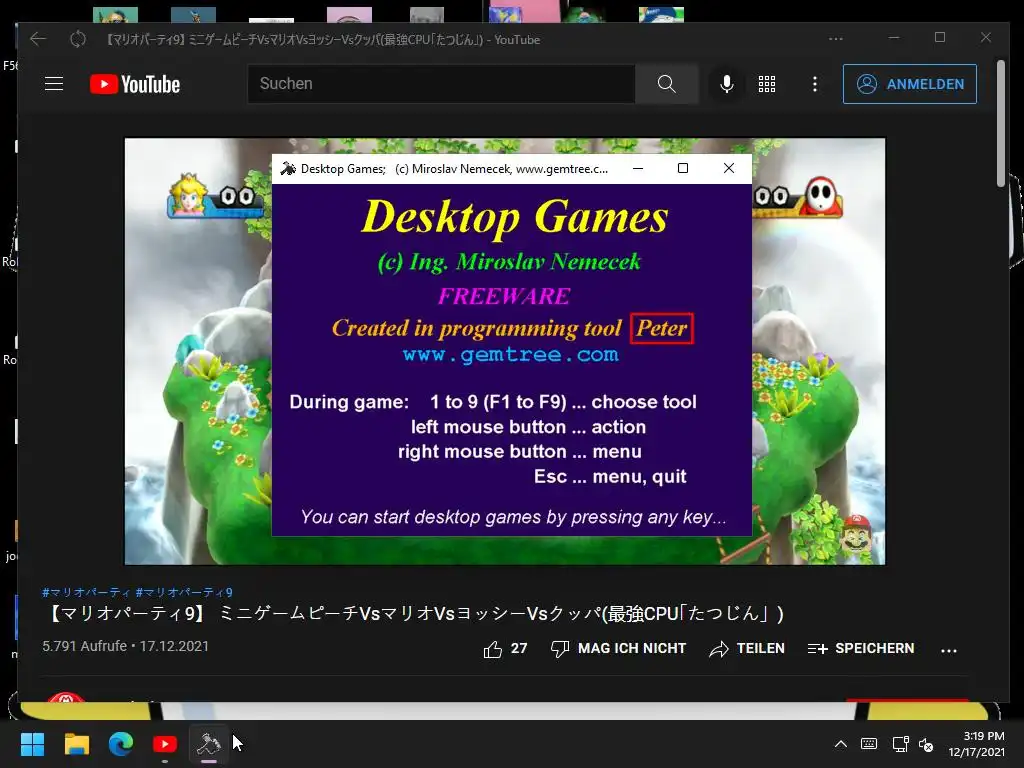Open the clock showing 3:19 PM
Screen dimensions: 1024x768
976,744
